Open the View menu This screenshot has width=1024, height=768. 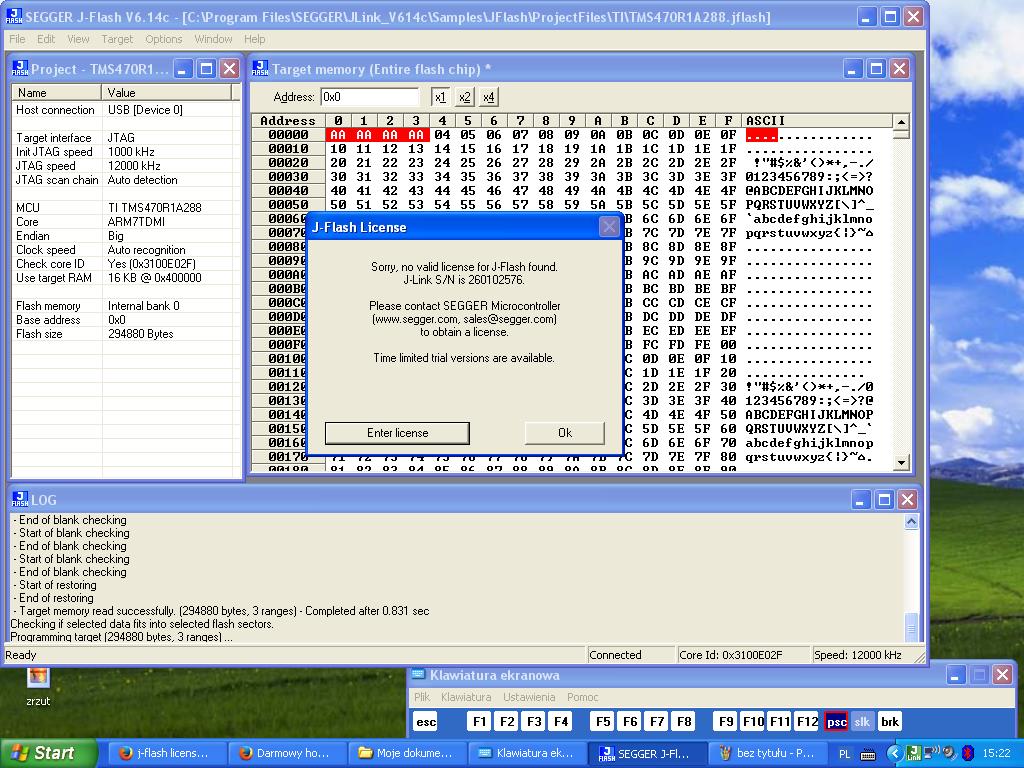[x=78, y=39]
